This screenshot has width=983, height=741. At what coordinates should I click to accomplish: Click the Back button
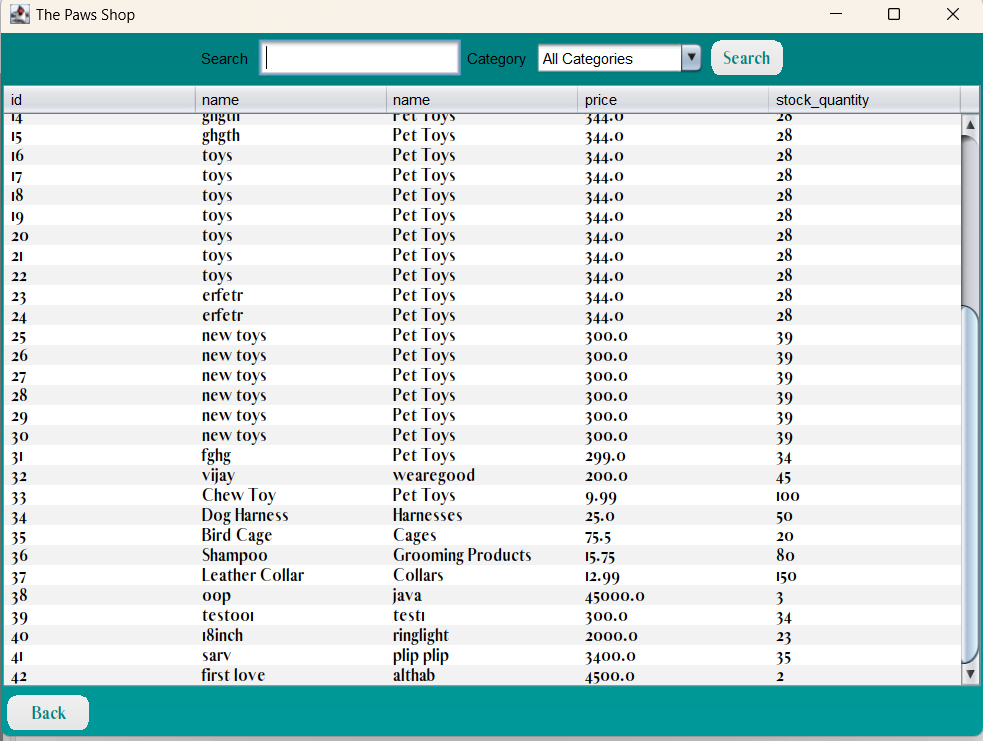click(x=47, y=712)
